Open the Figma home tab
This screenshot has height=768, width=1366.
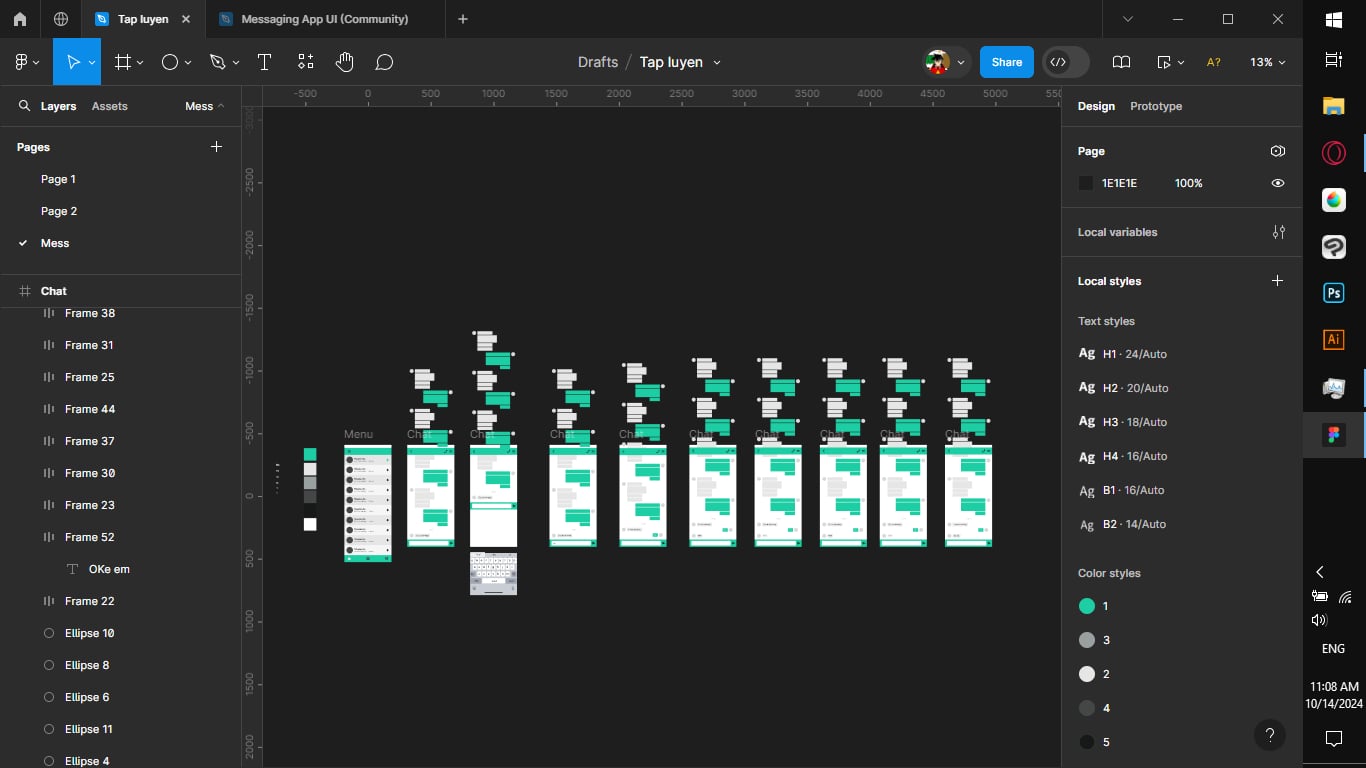tap(20, 19)
